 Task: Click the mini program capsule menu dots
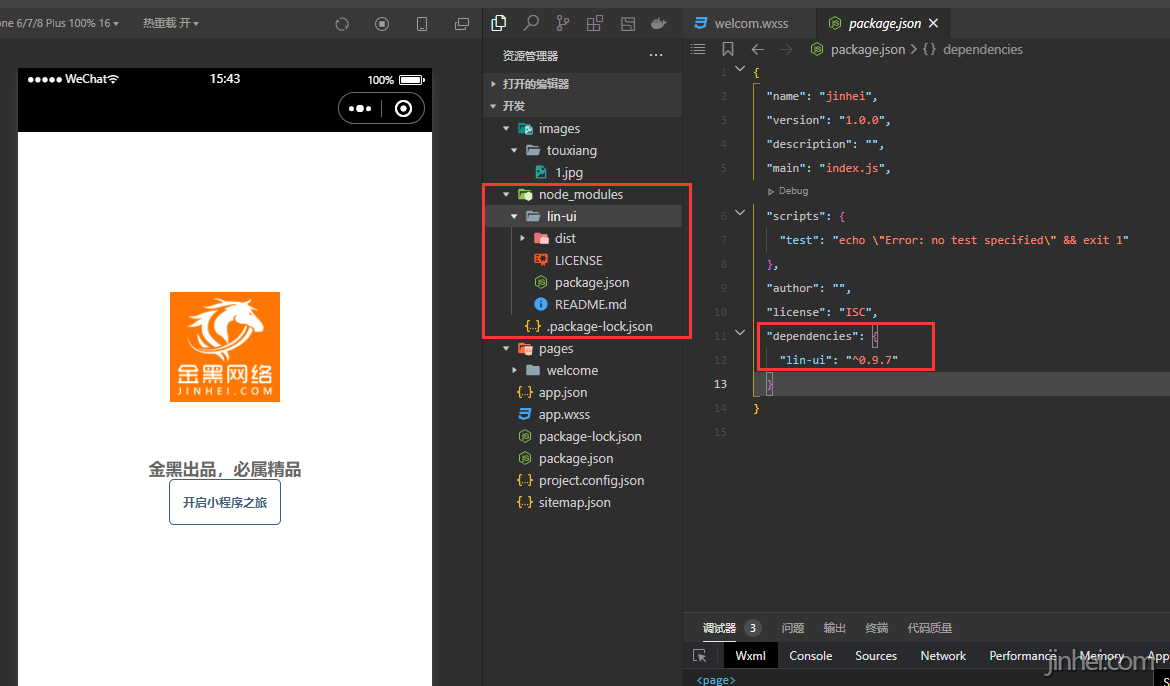pyautogui.click(x=360, y=109)
